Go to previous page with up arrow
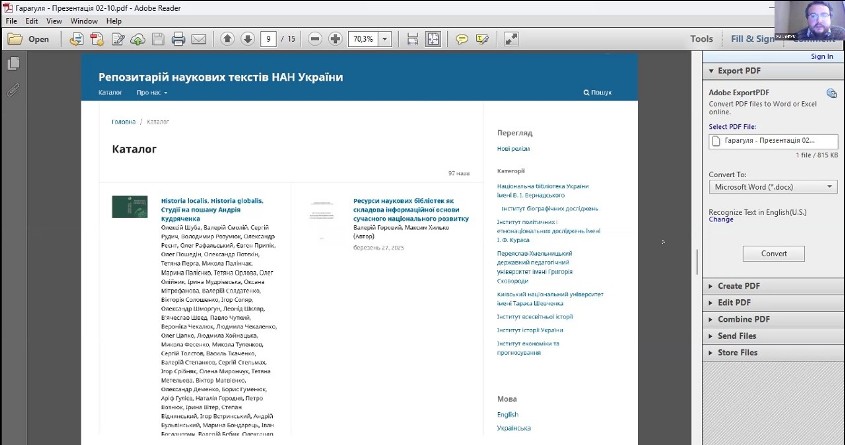Image resolution: width=845 pixels, height=445 pixels. tap(227, 39)
